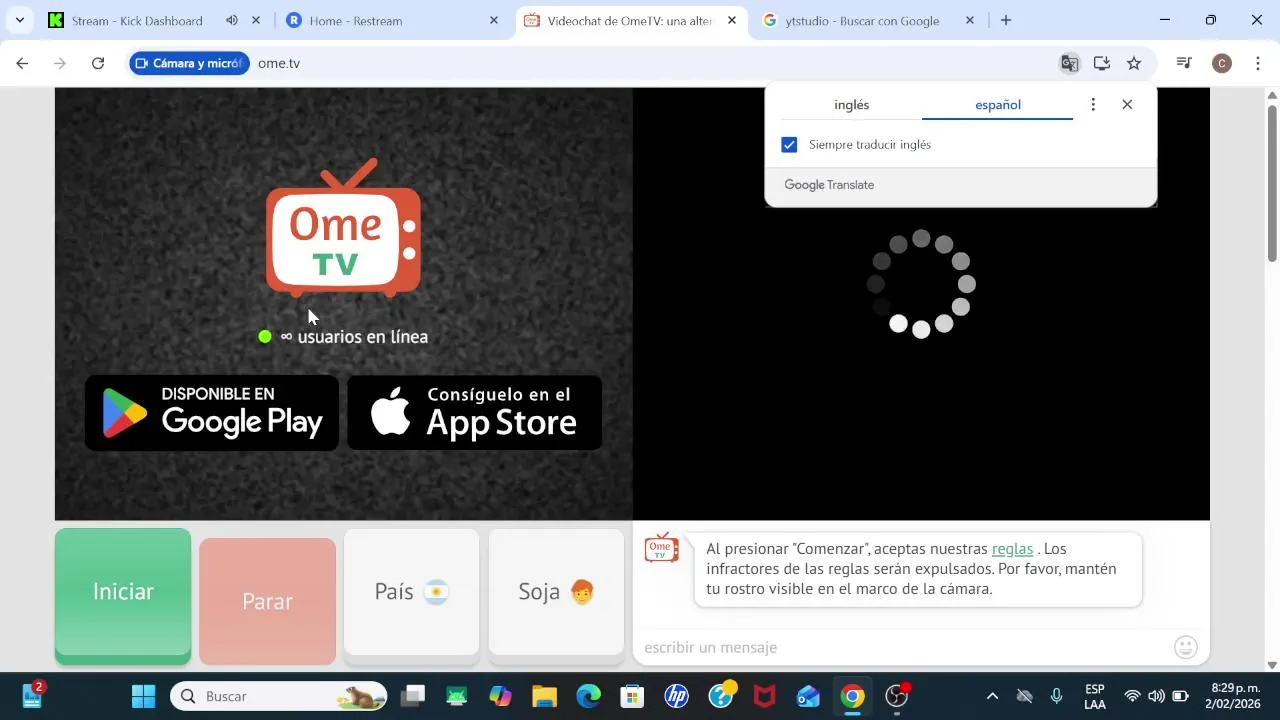The width and height of the screenshot is (1280, 720).
Task: Open File Explorer from taskbar
Action: coord(544,696)
